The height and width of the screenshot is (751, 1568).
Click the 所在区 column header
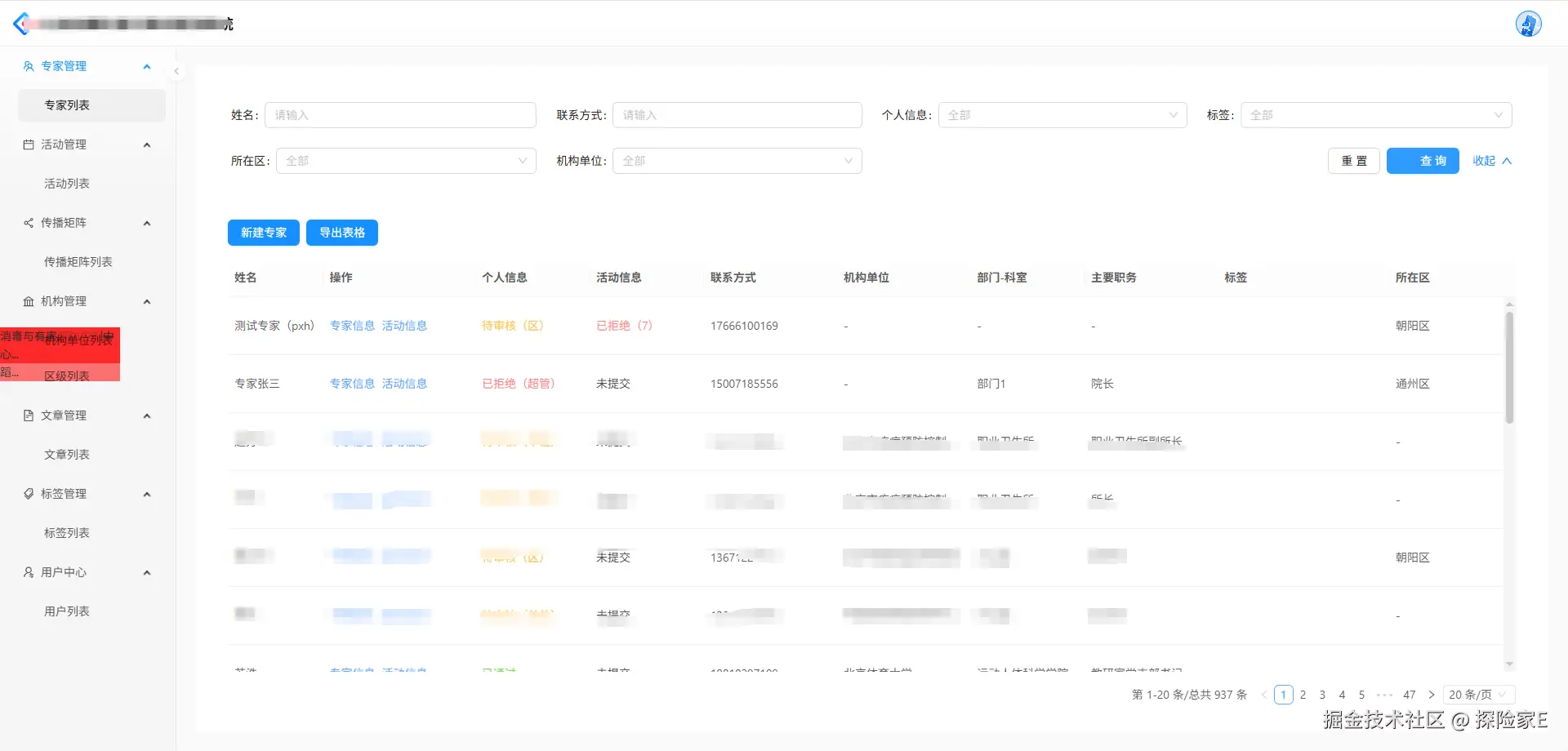(x=1413, y=278)
